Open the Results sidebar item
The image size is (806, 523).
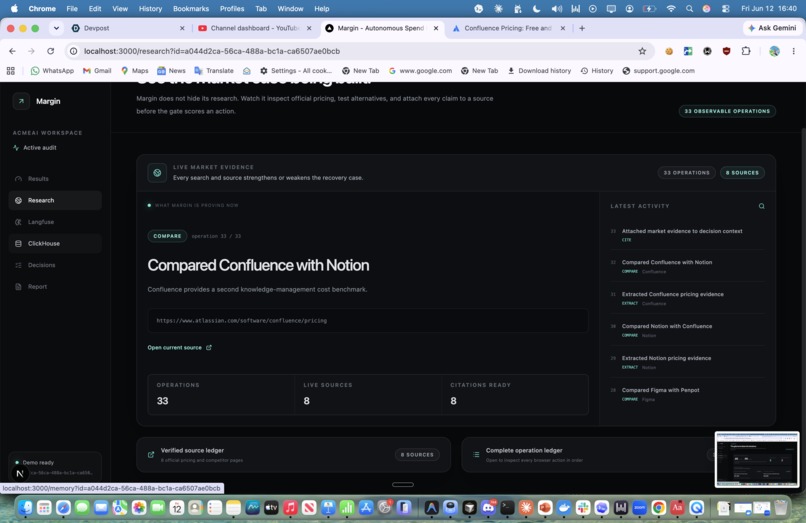click(55, 179)
